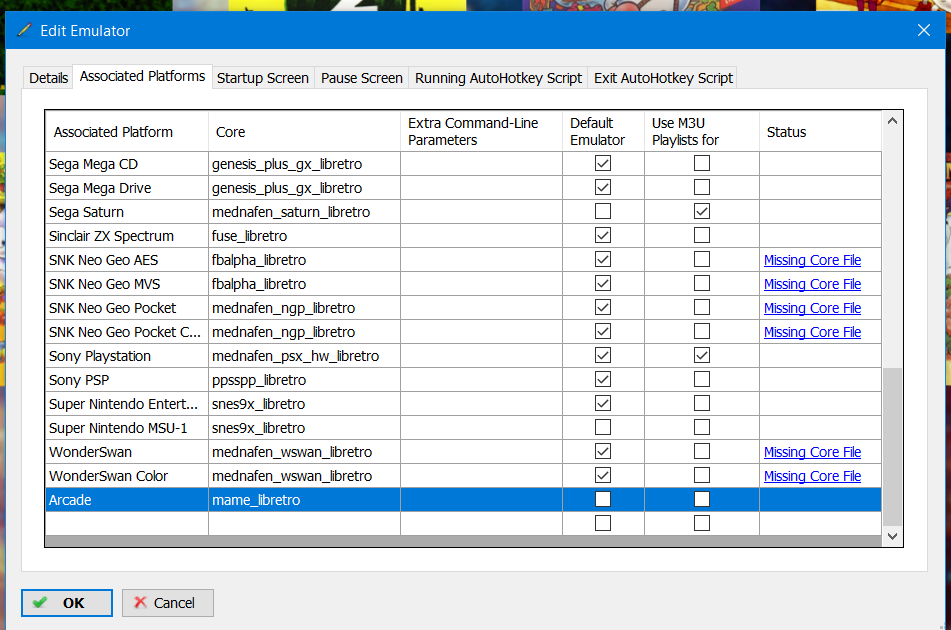Select the Sega Saturn platform cell
This screenshot has height=630, width=951.
[x=127, y=212]
